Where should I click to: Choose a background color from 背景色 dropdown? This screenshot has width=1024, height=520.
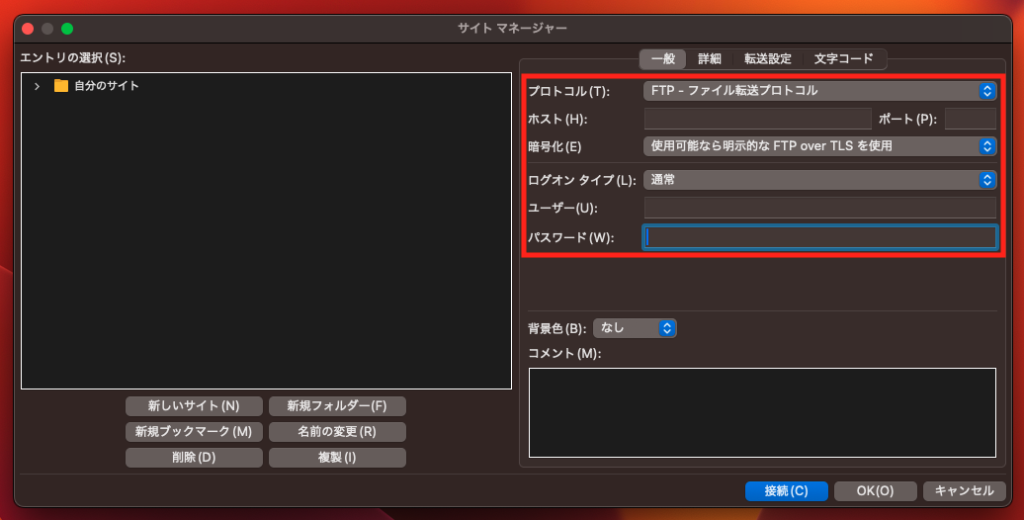(x=635, y=328)
